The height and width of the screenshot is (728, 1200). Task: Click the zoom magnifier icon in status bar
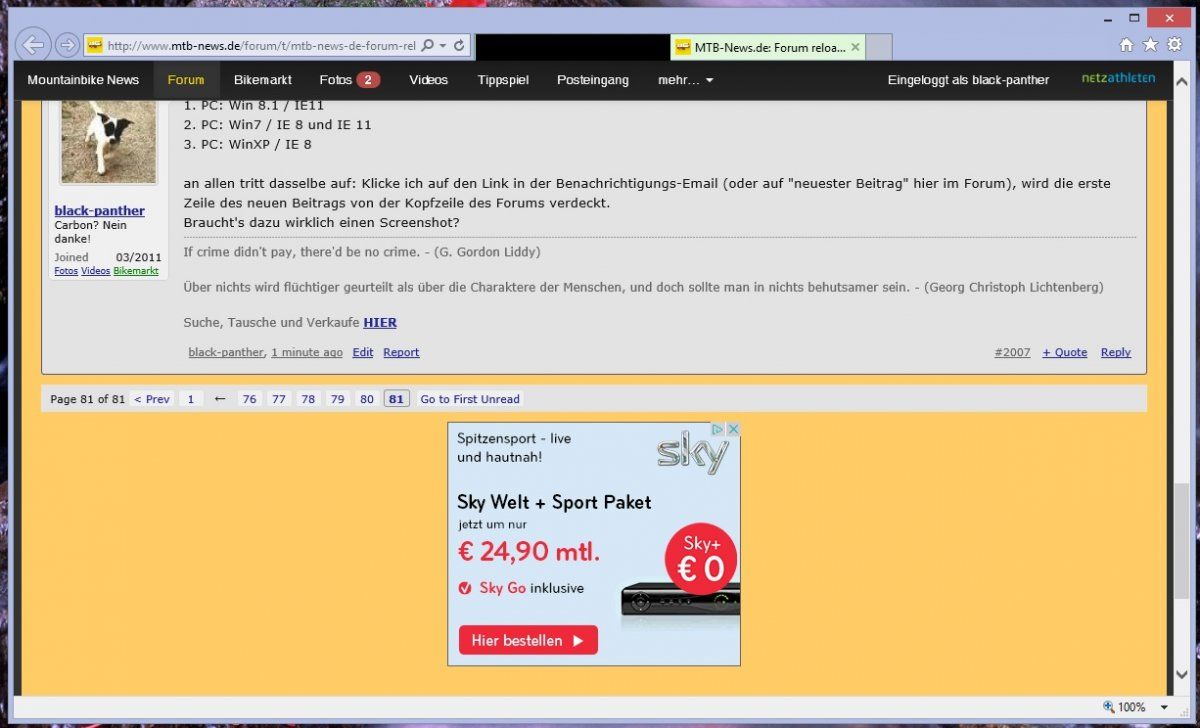pos(1109,707)
